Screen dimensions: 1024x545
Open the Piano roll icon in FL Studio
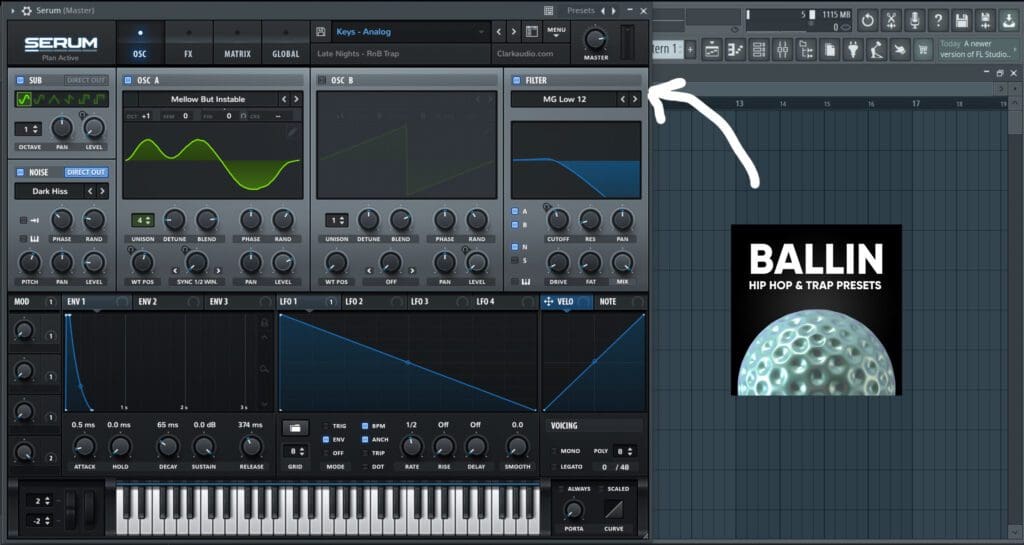[x=735, y=50]
